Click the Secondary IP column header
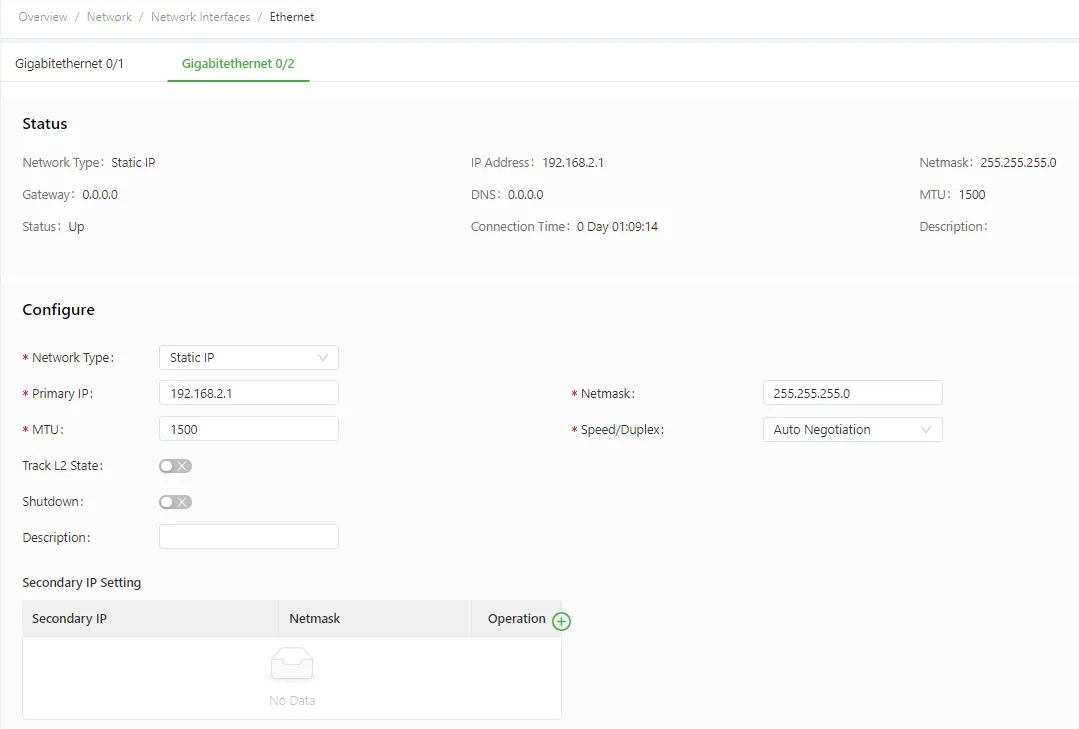1079x729 pixels. pos(150,618)
